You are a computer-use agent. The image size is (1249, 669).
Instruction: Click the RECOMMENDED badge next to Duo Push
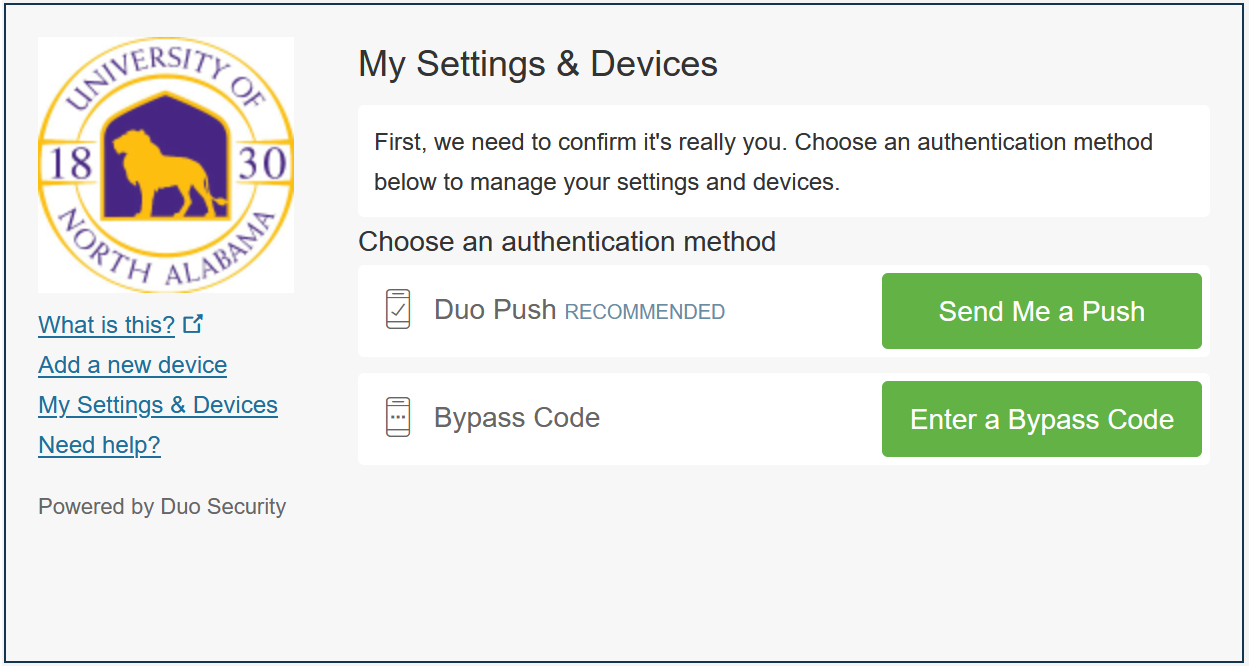coord(645,312)
